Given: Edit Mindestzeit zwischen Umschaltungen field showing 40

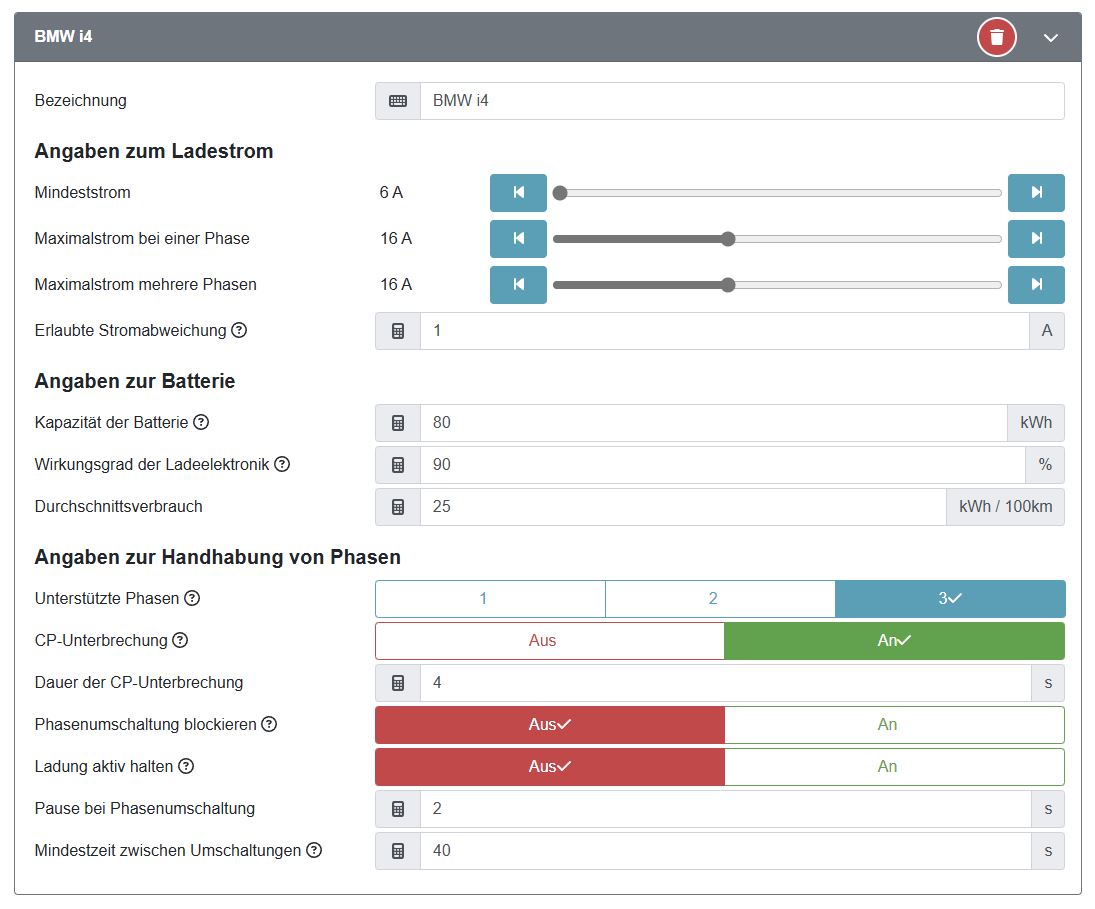Looking at the screenshot, I should coord(726,850).
